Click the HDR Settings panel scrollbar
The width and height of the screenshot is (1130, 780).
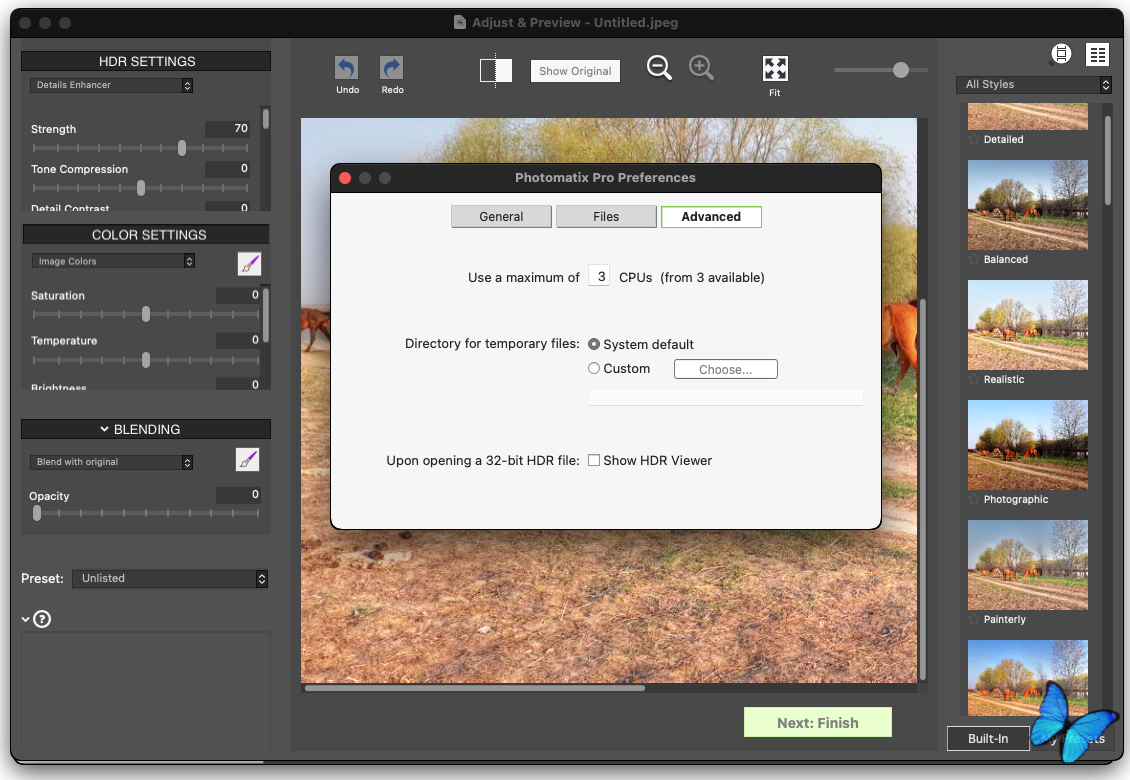pos(266,119)
